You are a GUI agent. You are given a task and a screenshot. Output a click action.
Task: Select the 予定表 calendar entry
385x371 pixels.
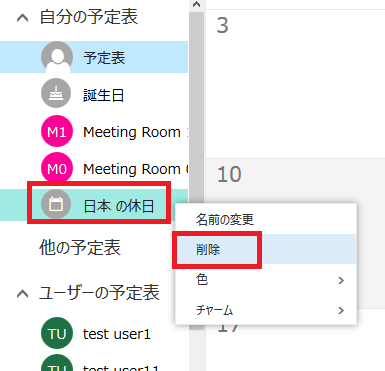tap(94, 57)
